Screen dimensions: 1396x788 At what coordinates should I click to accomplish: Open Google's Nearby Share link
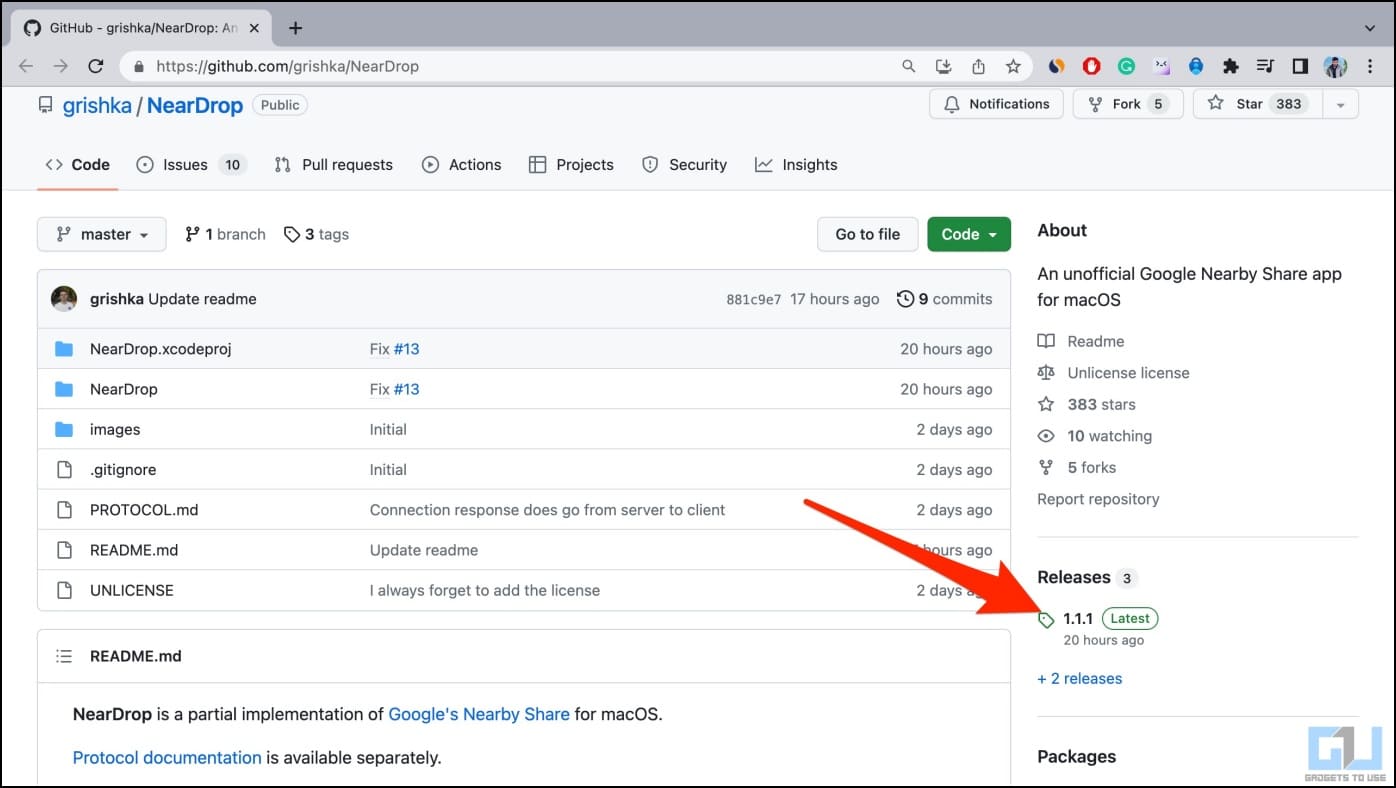479,714
